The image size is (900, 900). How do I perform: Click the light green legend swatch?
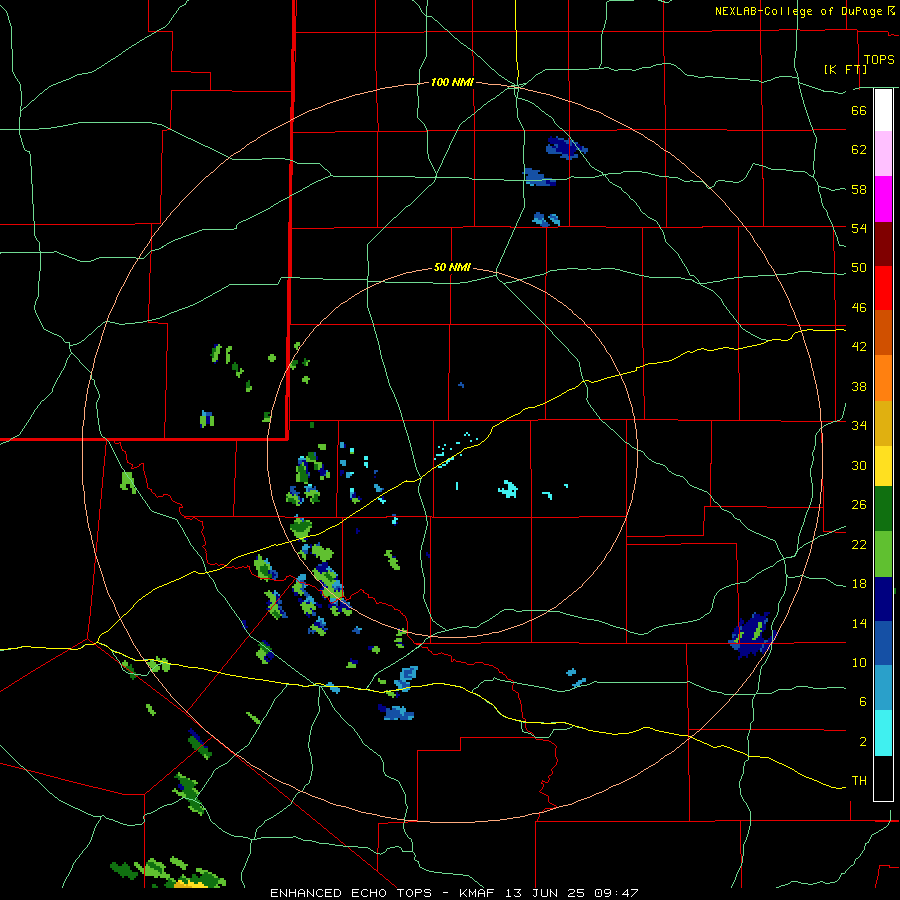883,554
